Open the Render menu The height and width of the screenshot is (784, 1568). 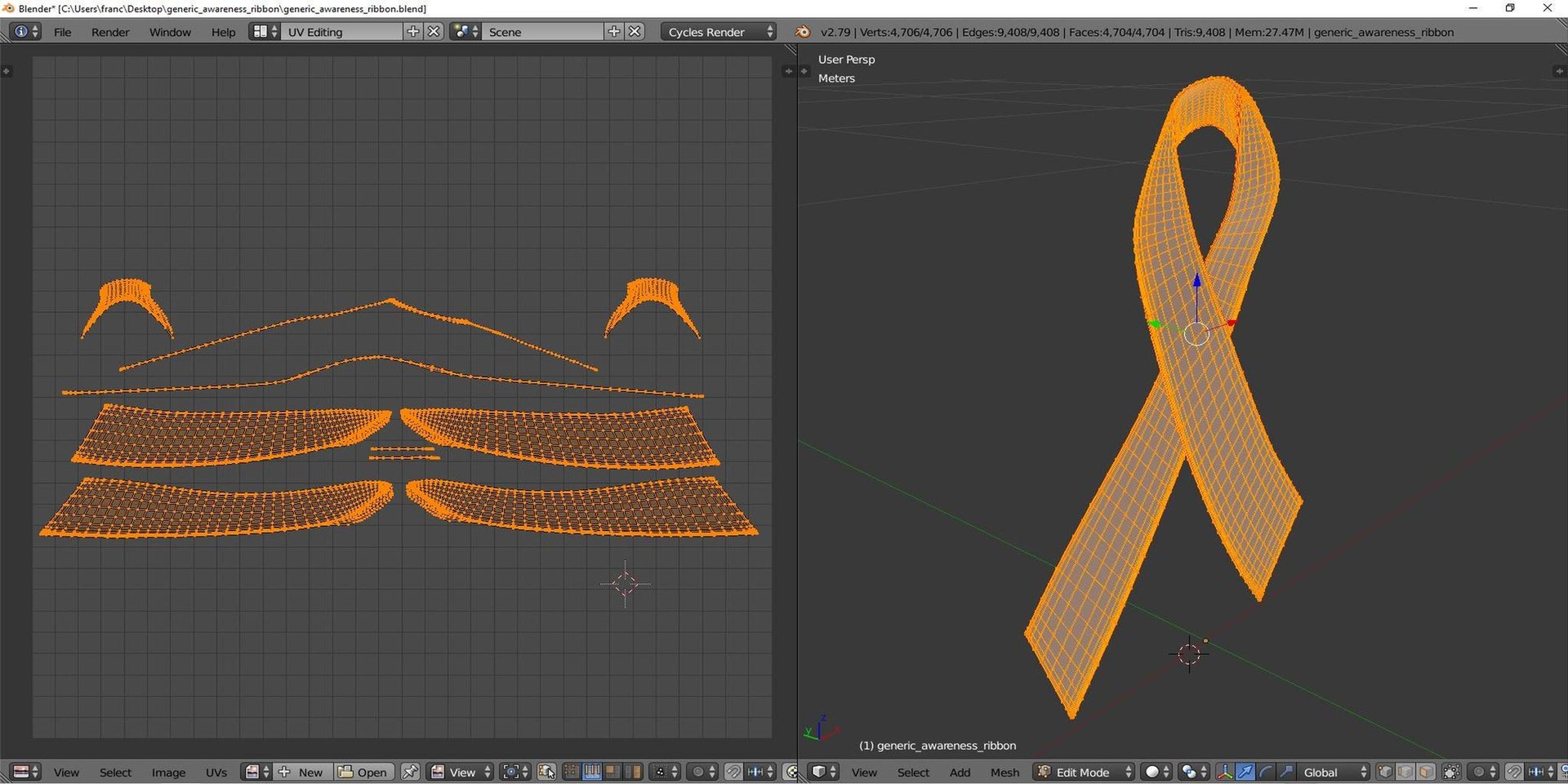[x=110, y=32]
